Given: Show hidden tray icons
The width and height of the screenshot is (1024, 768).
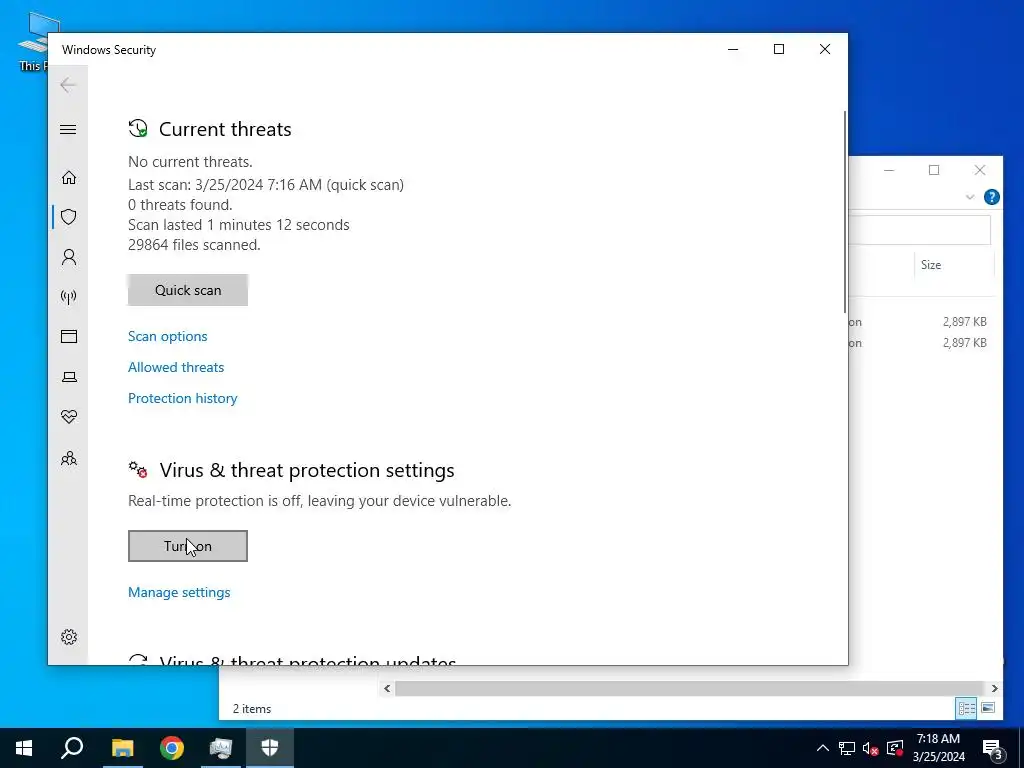Looking at the screenshot, I should (x=823, y=748).
